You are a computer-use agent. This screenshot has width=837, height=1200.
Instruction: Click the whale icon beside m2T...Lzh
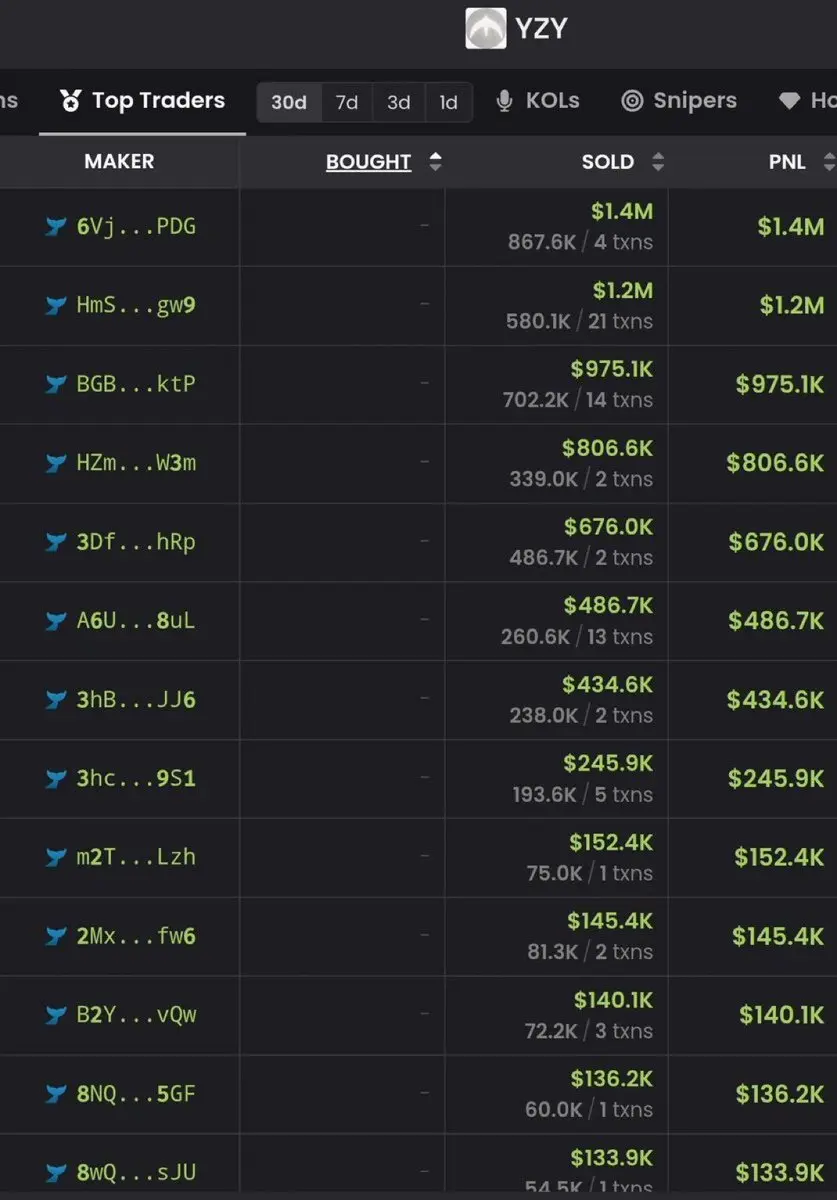(56, 857)
